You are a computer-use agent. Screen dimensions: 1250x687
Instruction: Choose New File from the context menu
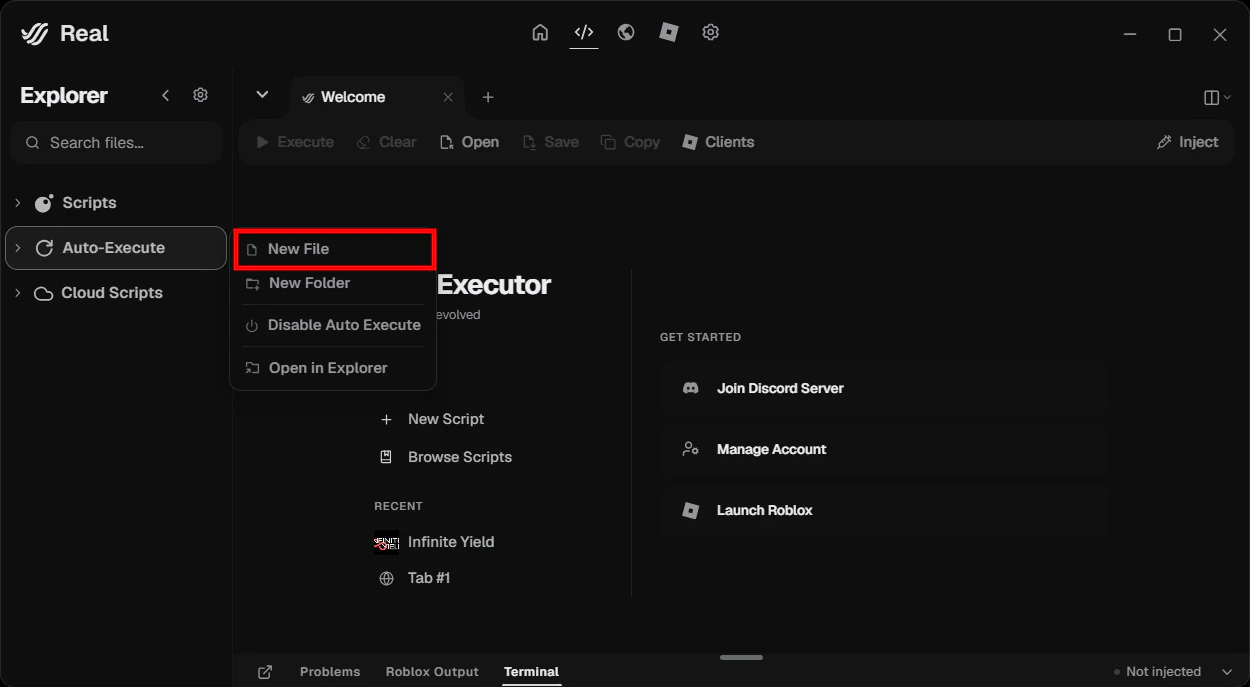pyautogui.click(x=334, y=249)
